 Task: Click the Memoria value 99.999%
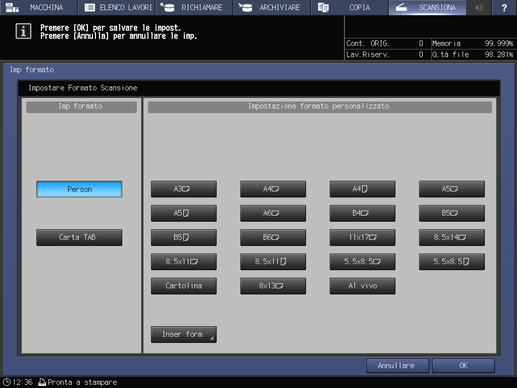499,43
